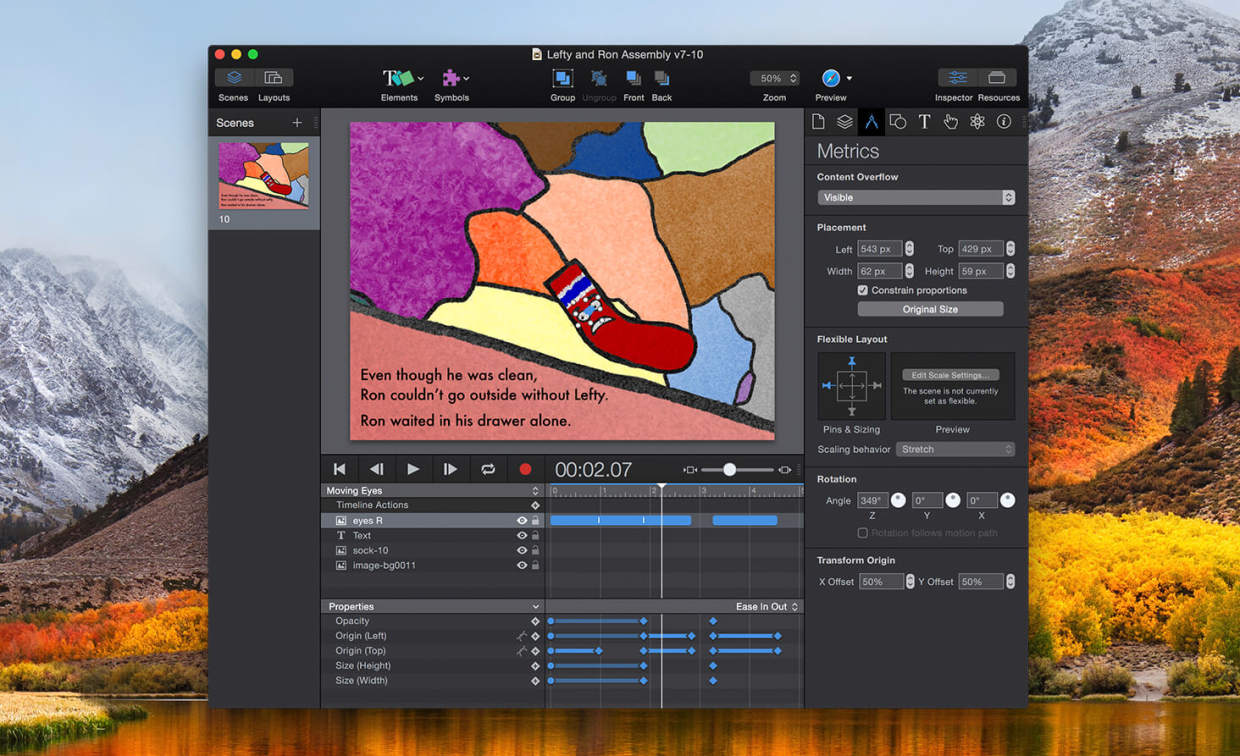The image size is (1240, 756).
Task: Toggle loop playback icon
Action: point(488,469)
